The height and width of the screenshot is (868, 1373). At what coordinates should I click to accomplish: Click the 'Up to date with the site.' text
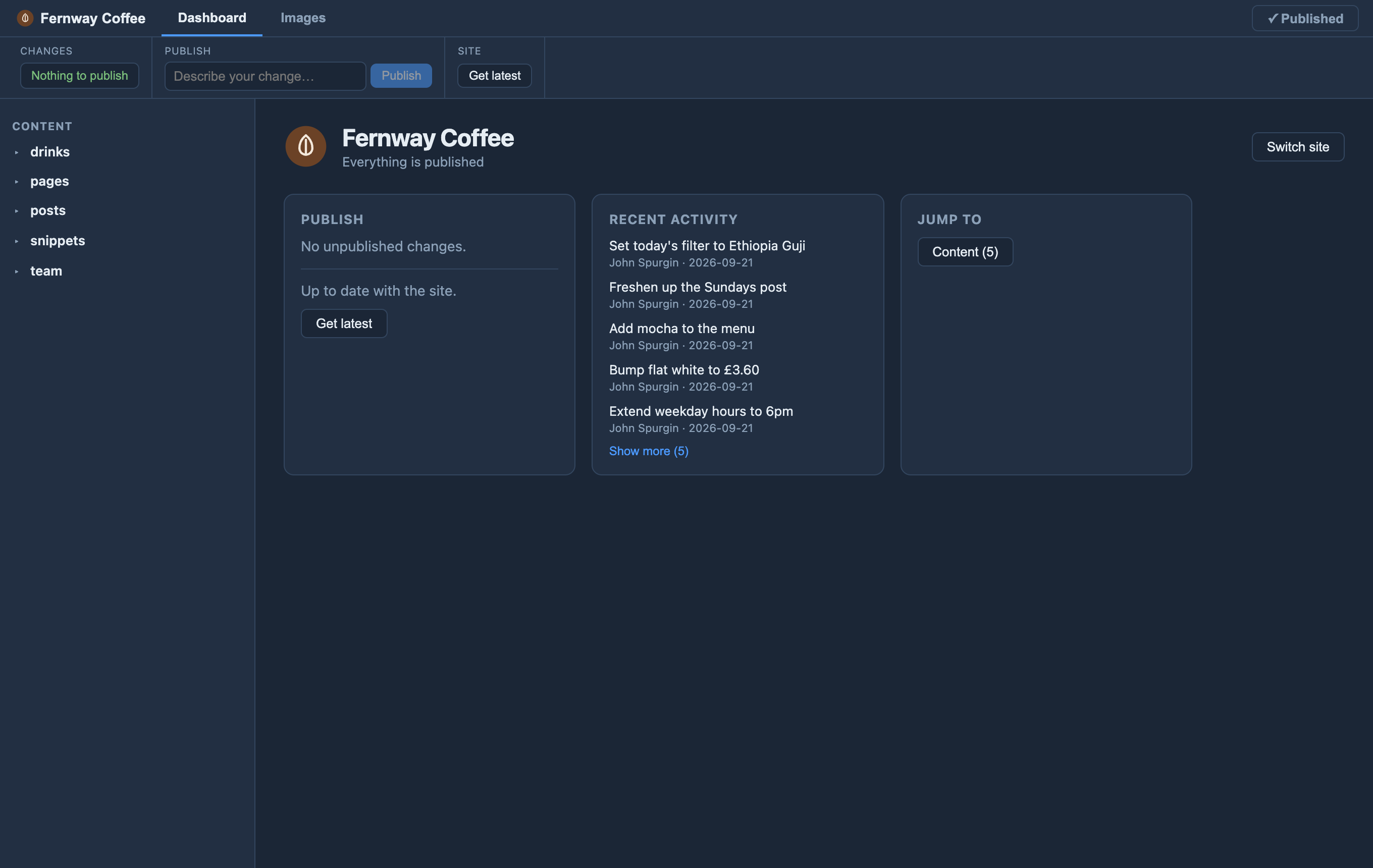379,291
